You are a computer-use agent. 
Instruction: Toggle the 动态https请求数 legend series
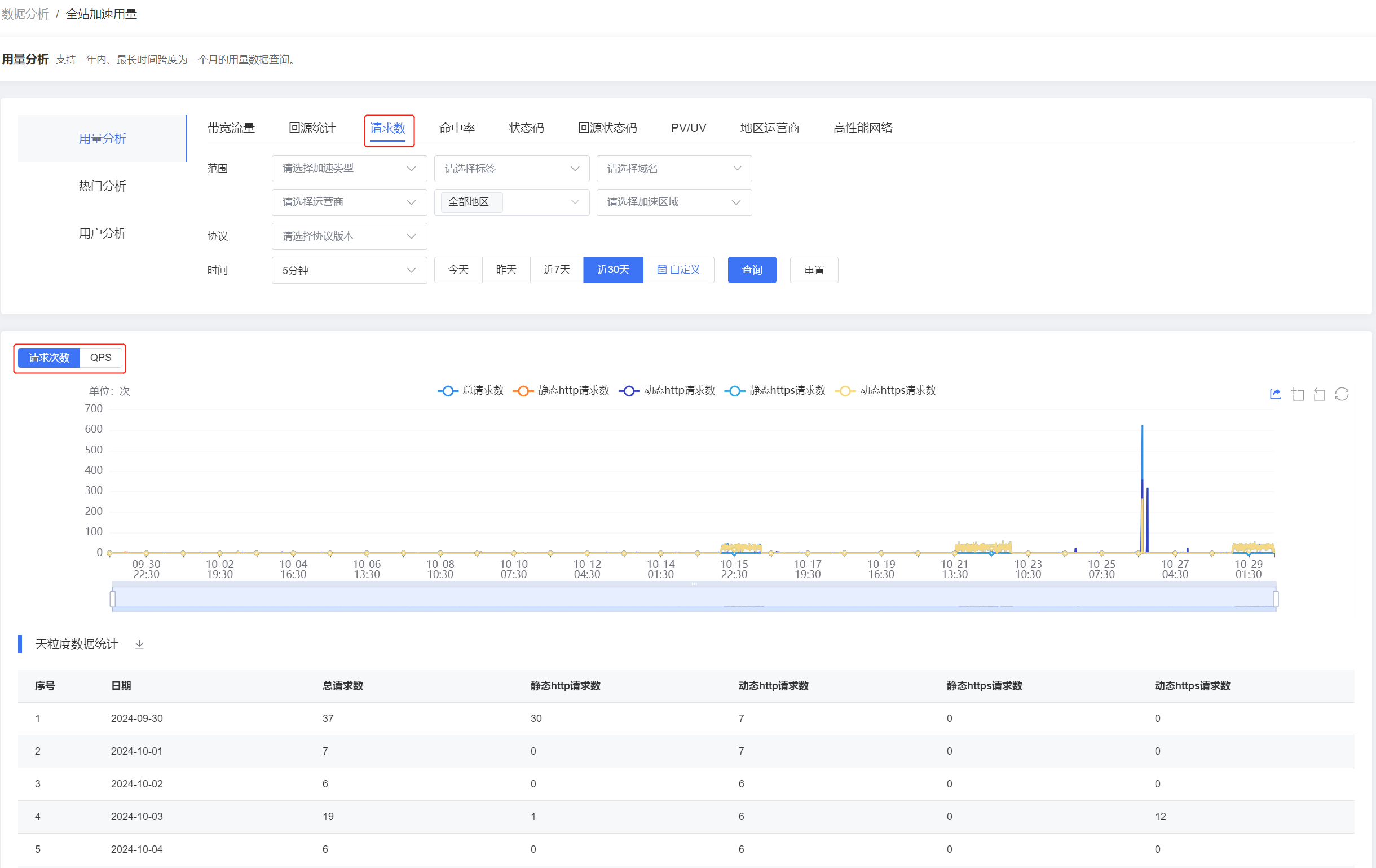pyautogui.click(x=885, y=390)
